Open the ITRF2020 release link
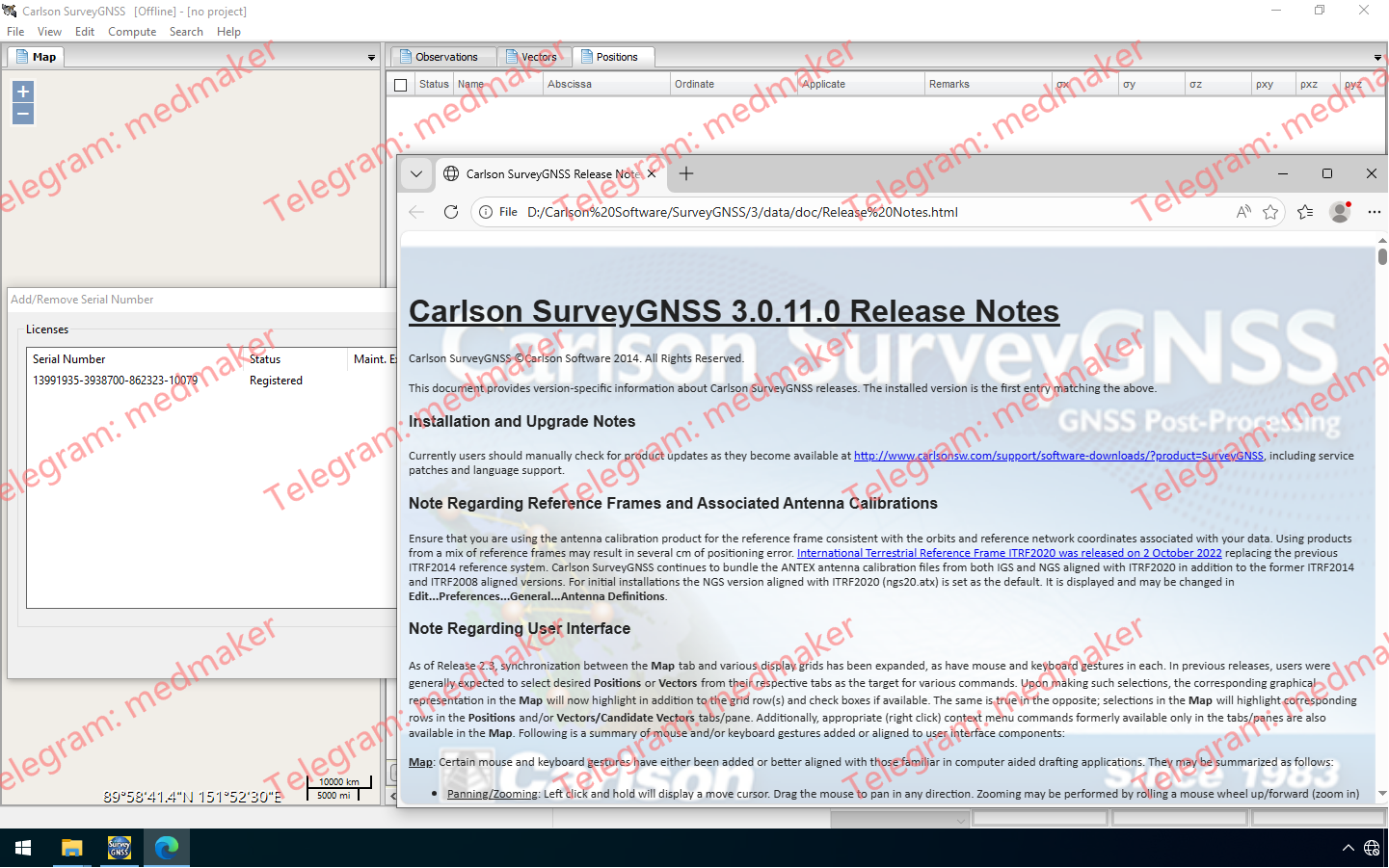The image size is (1389, 868). click(x=1008, y=553)
